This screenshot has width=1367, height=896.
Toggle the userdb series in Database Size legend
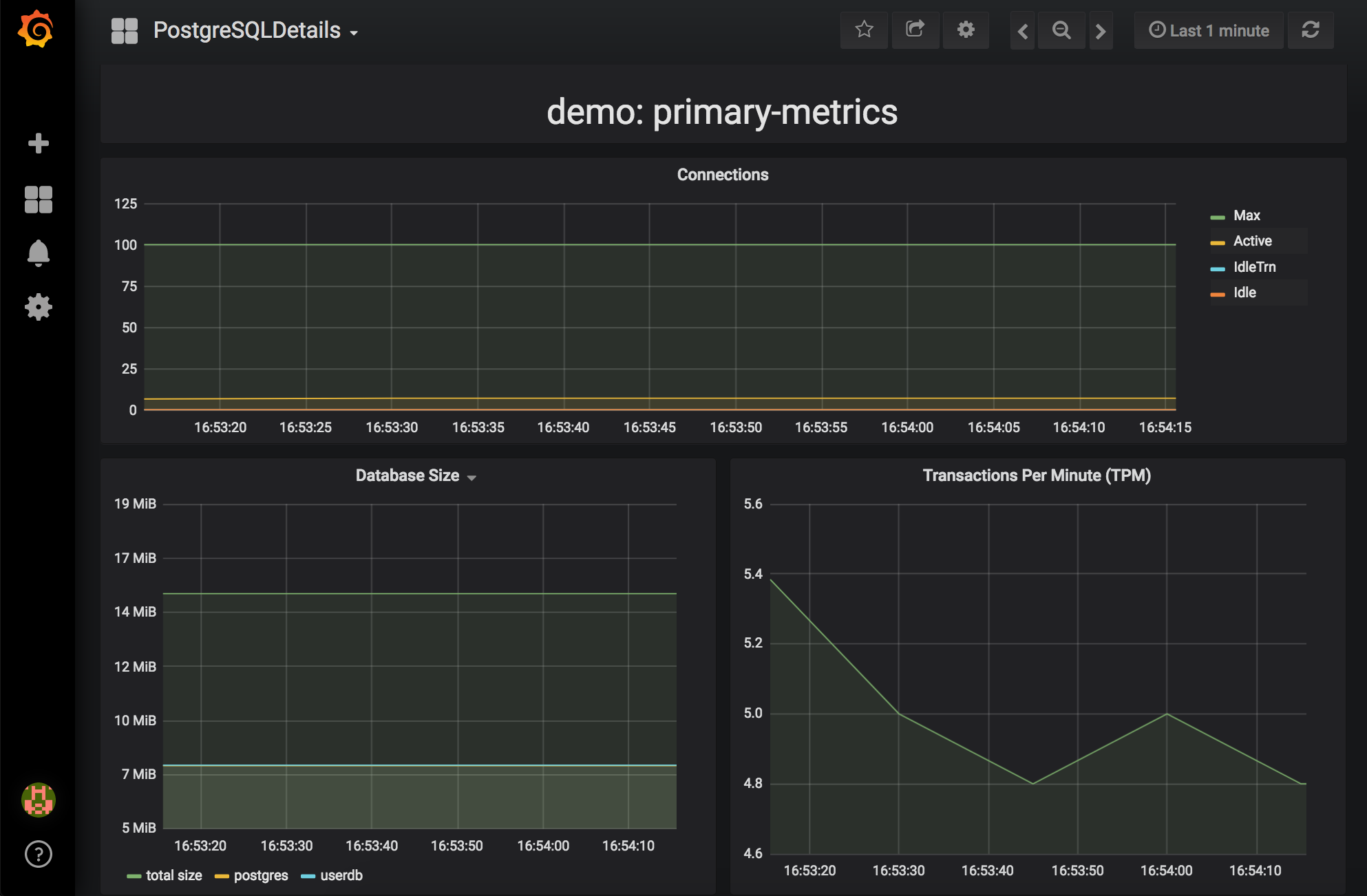(x=341, y=875)
